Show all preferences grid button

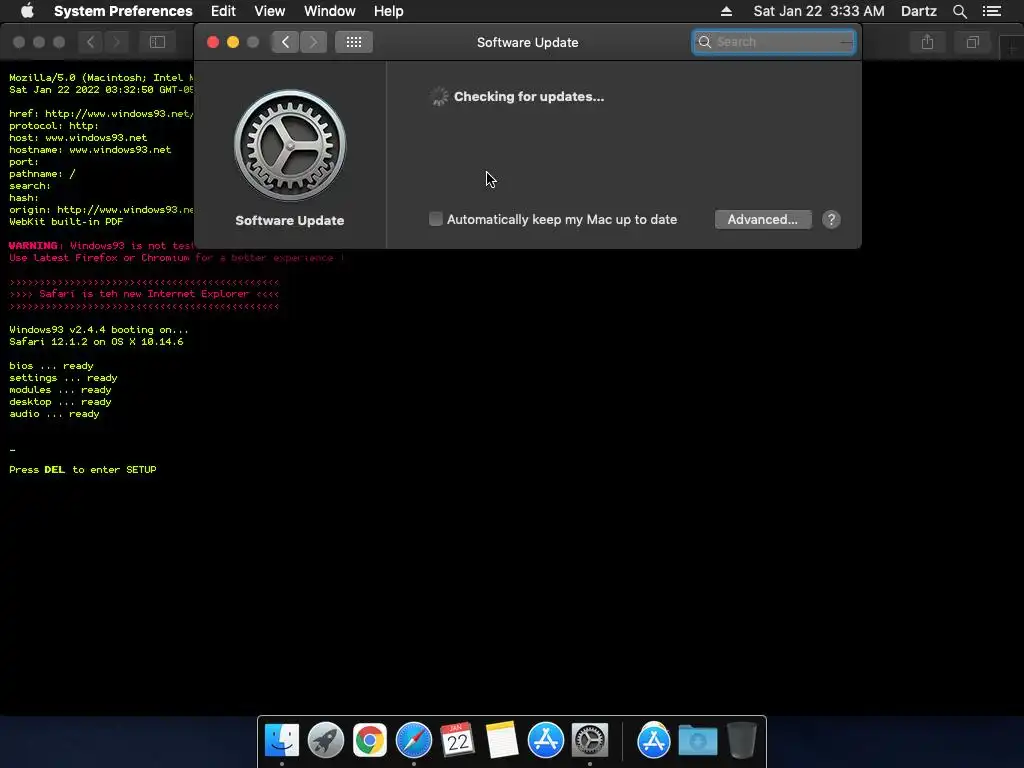(x=354, y=42)
